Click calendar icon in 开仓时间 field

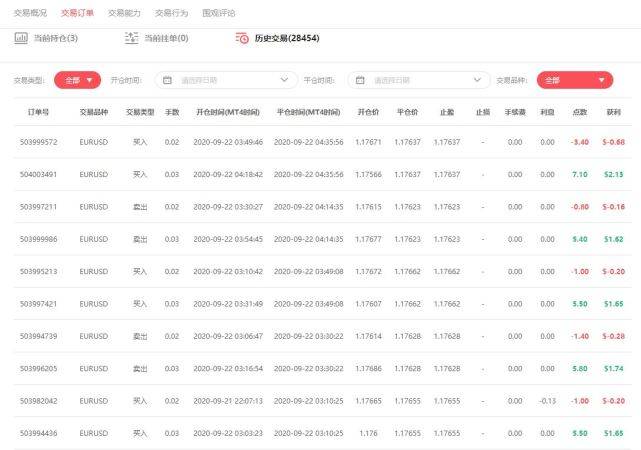click(167, 80)
